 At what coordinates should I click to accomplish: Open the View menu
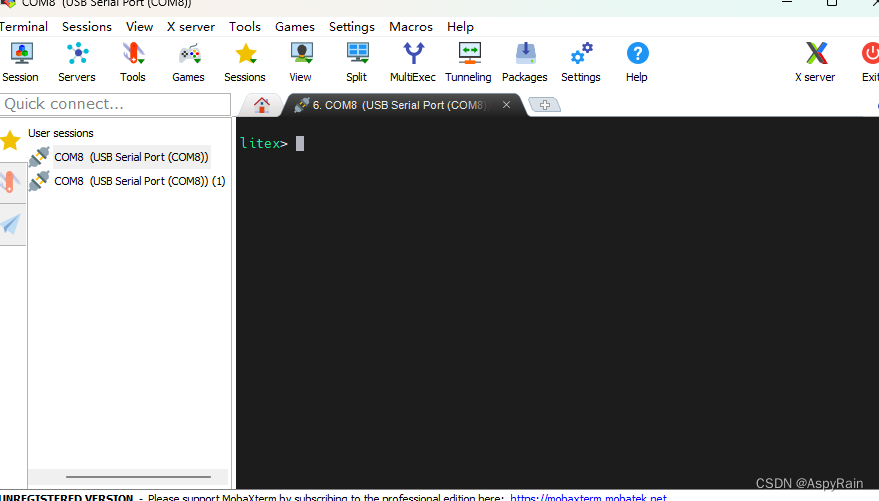click(140, 26)
